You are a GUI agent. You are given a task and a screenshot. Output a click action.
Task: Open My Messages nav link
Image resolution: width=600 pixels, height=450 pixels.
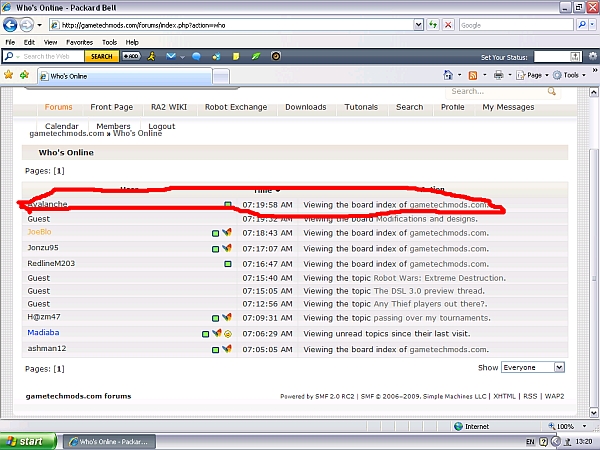(x=508, y=107)
